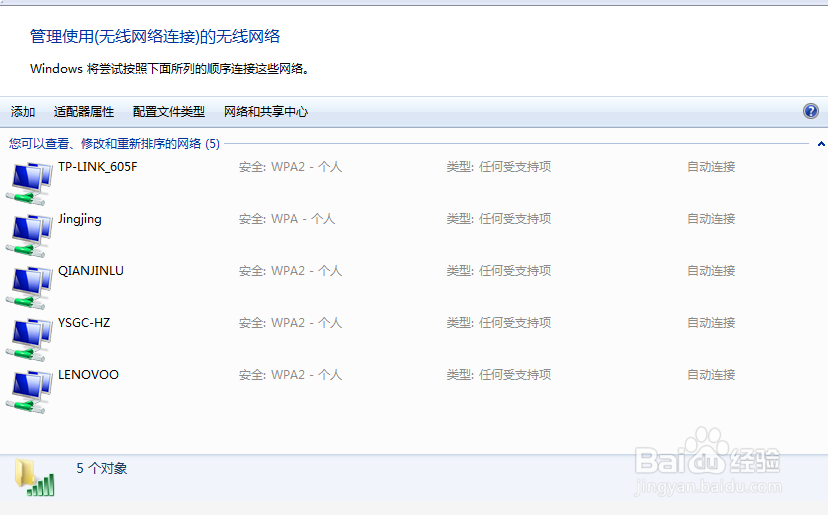
Task: Click 自动连接 in YSGC-HZ row
Action: (x=711, y=323)
